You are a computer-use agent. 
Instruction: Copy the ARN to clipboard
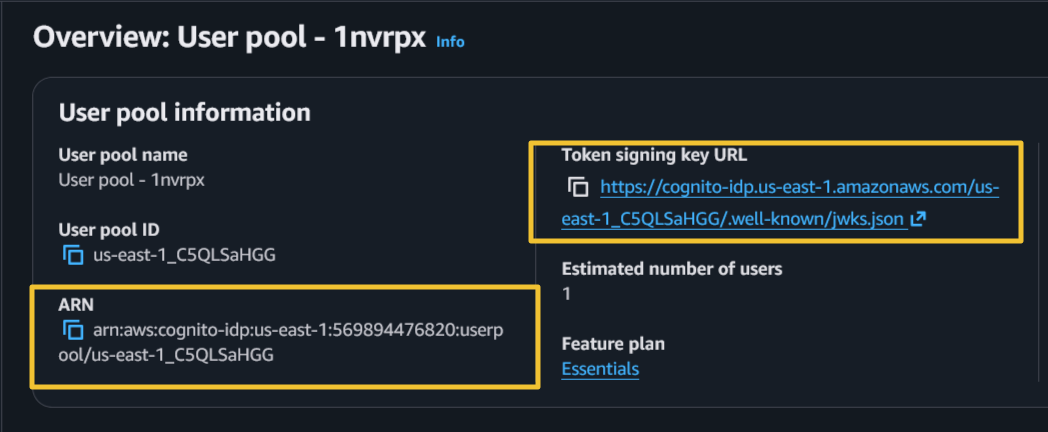[73, 330]
